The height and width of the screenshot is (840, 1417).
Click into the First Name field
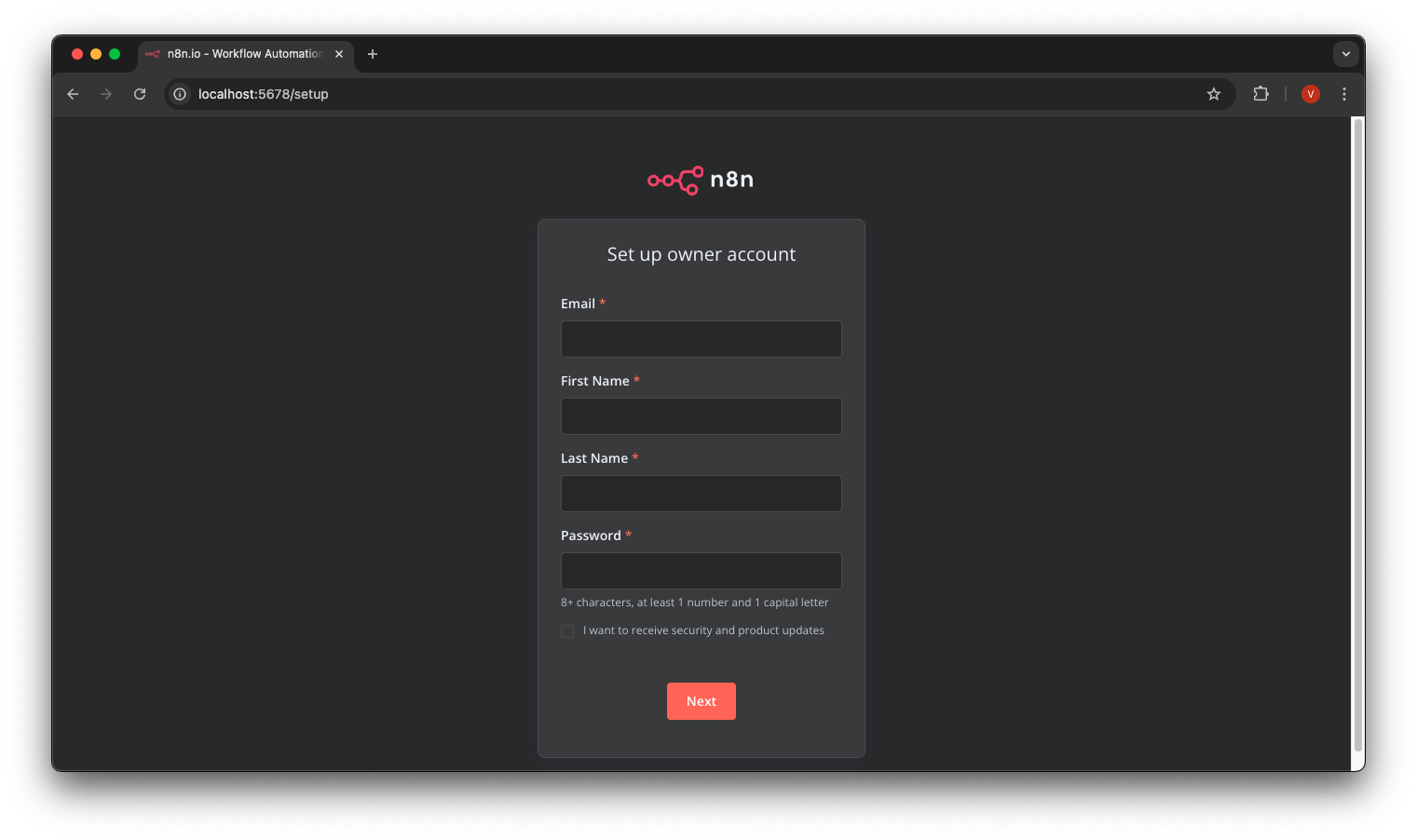click(702, 416)
